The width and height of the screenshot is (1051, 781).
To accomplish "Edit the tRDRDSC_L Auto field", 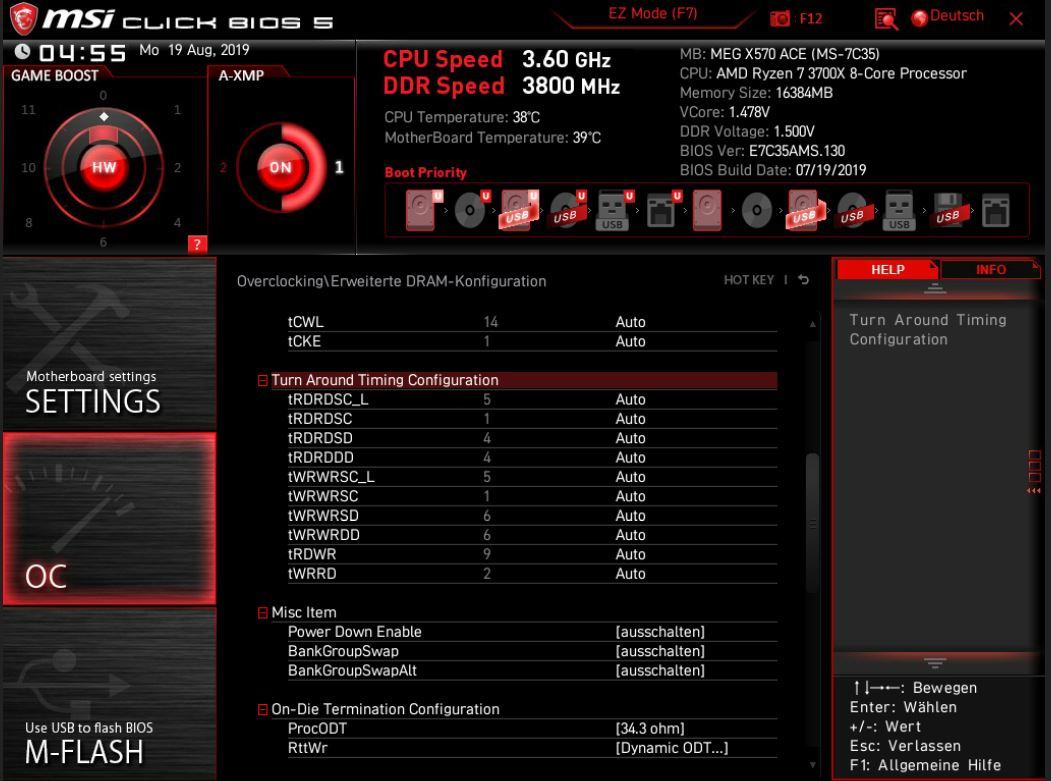I will tap(630, 400).
